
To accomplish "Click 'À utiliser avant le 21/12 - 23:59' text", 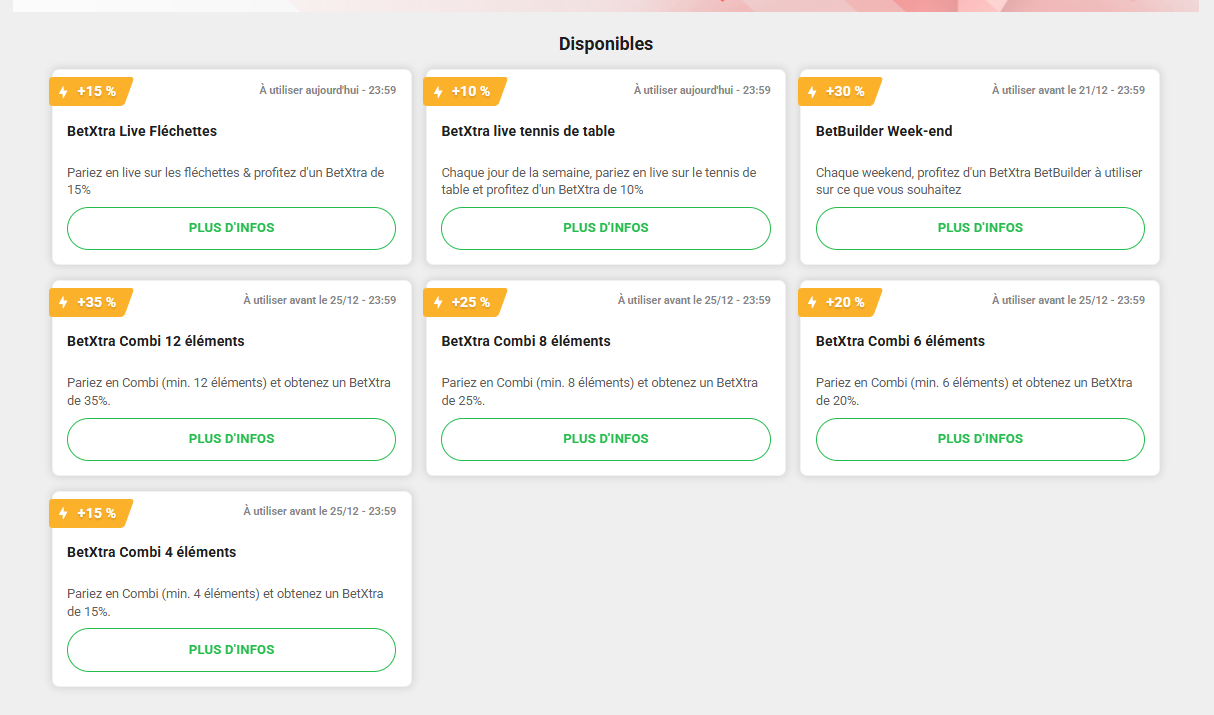I will pyautogui.click(x=1068, y=90).
